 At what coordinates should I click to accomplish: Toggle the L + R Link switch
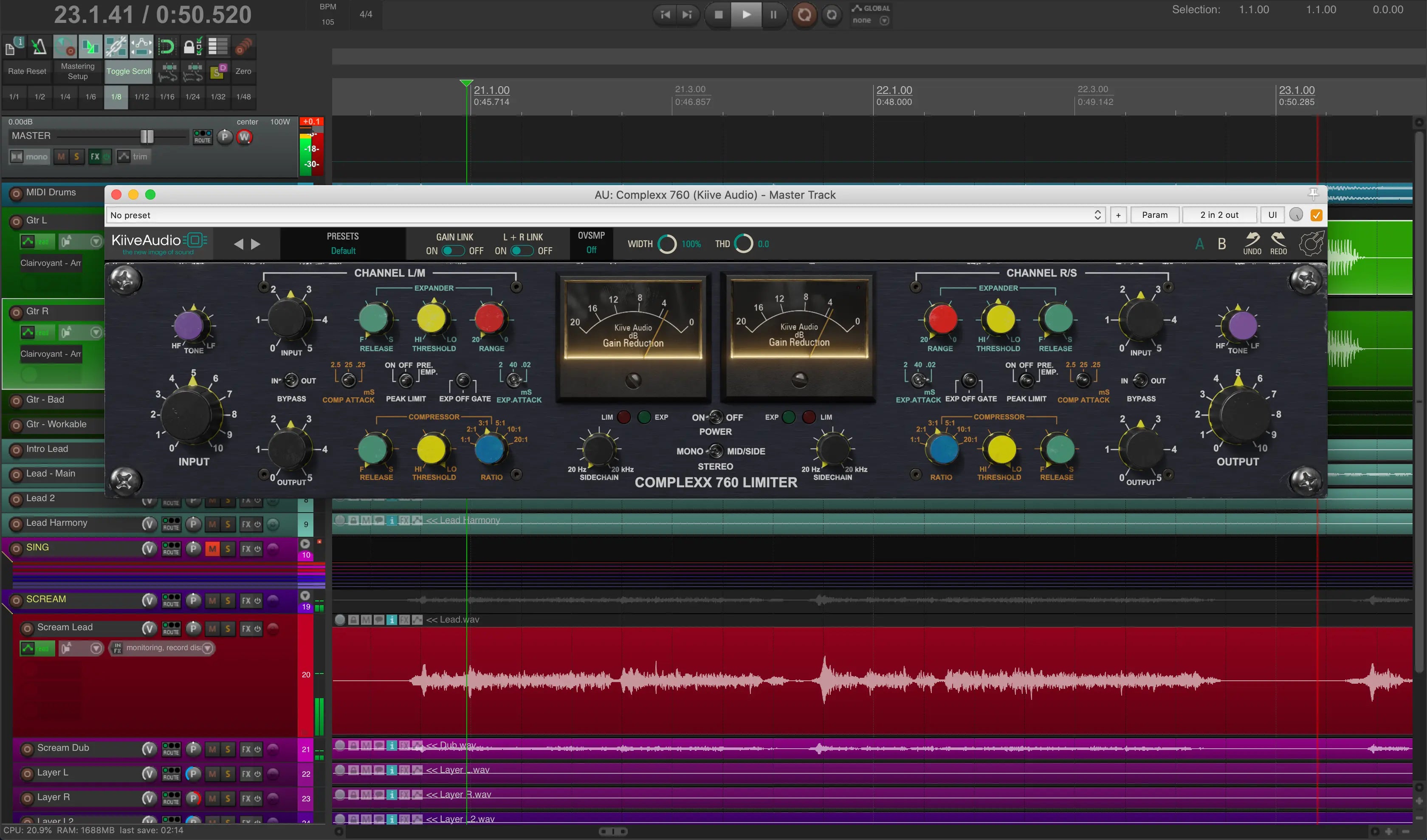(x=522, y=251)
